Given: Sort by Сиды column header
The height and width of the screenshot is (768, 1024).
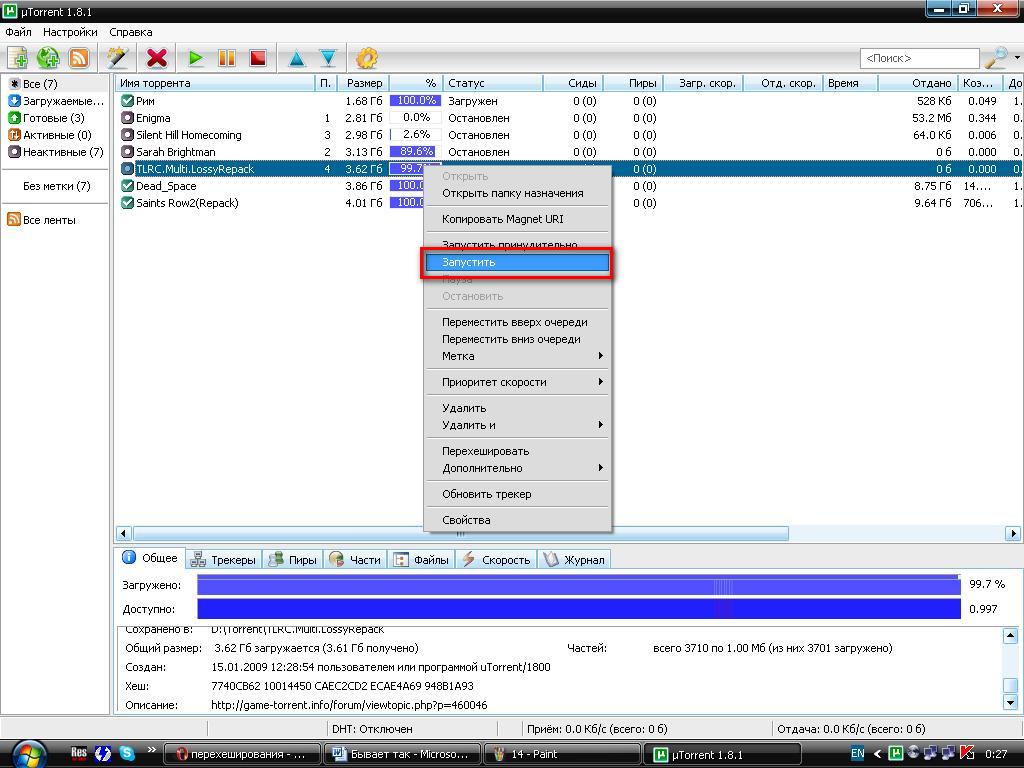Looking at the screenshot, I should click(x=573, y=83).
